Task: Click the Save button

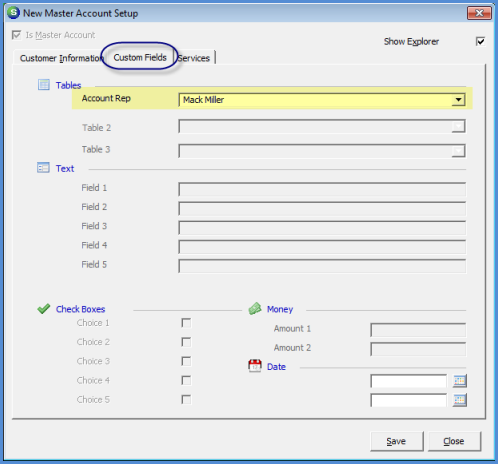Action: [397, 441]
